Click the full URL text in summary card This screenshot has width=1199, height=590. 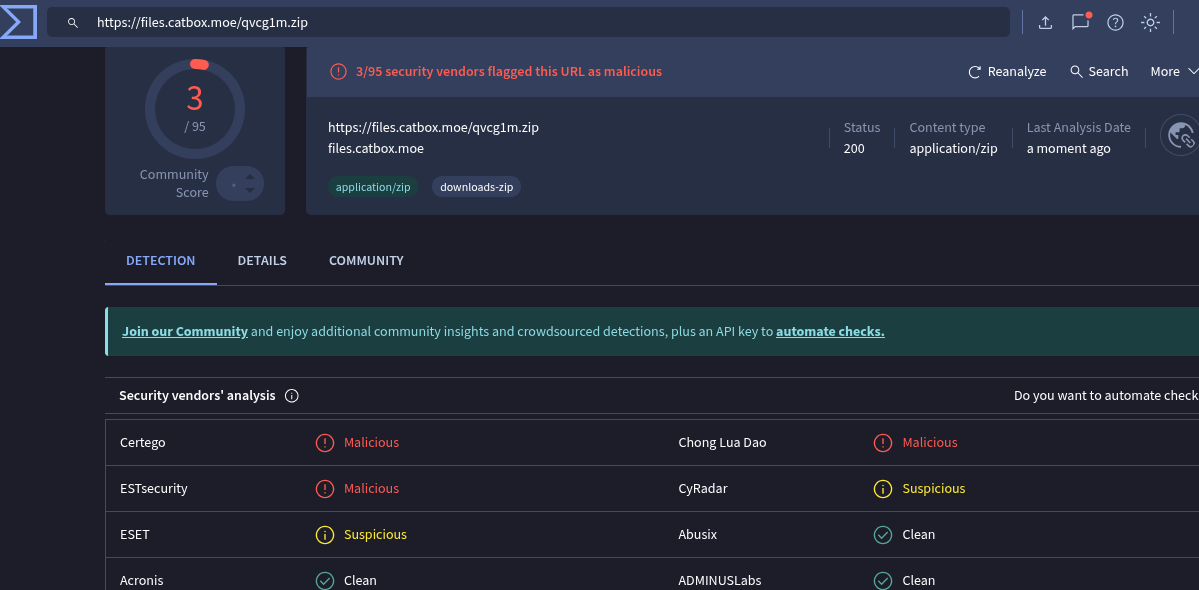434,128
